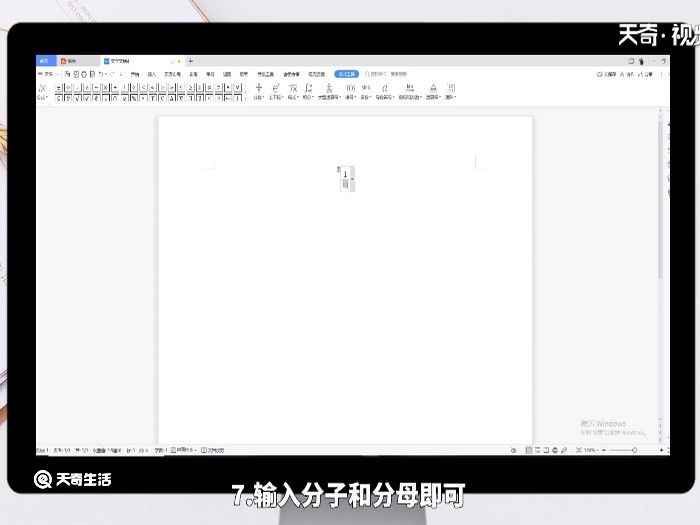This screenshot has height=525, width=700.
Task: Insert the percent % symbol
Action: pos(133,98)
